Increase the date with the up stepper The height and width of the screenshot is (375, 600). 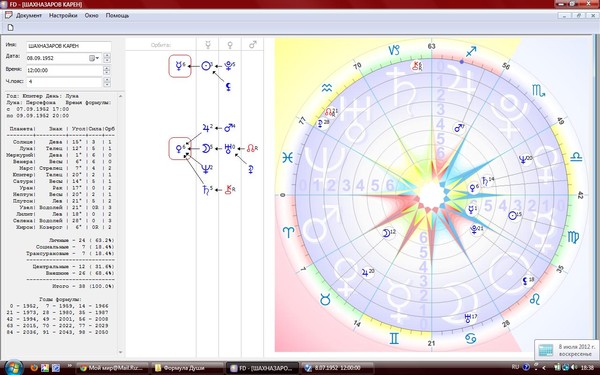107,56
